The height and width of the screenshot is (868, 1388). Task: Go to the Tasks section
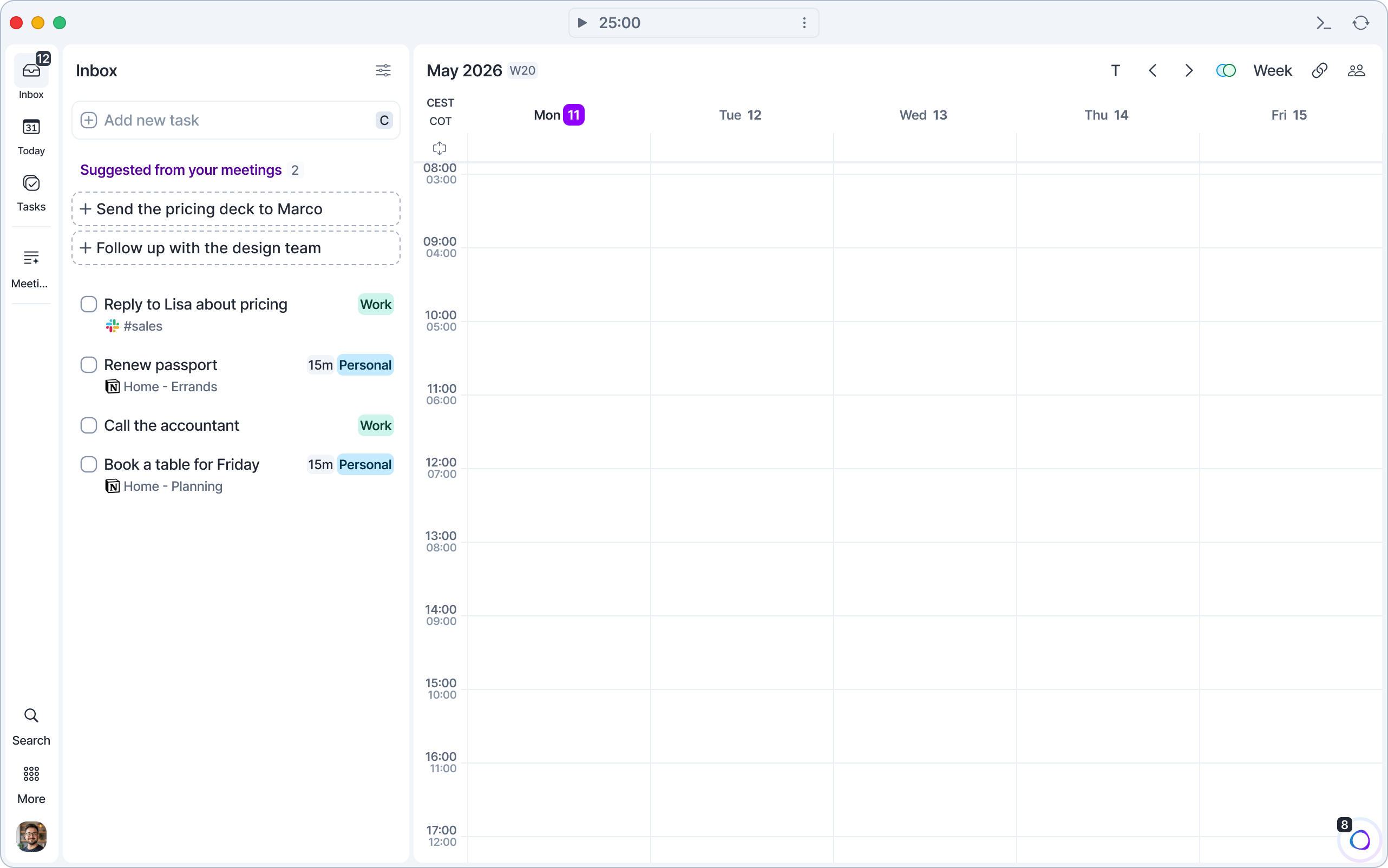(x=31, y=193)
